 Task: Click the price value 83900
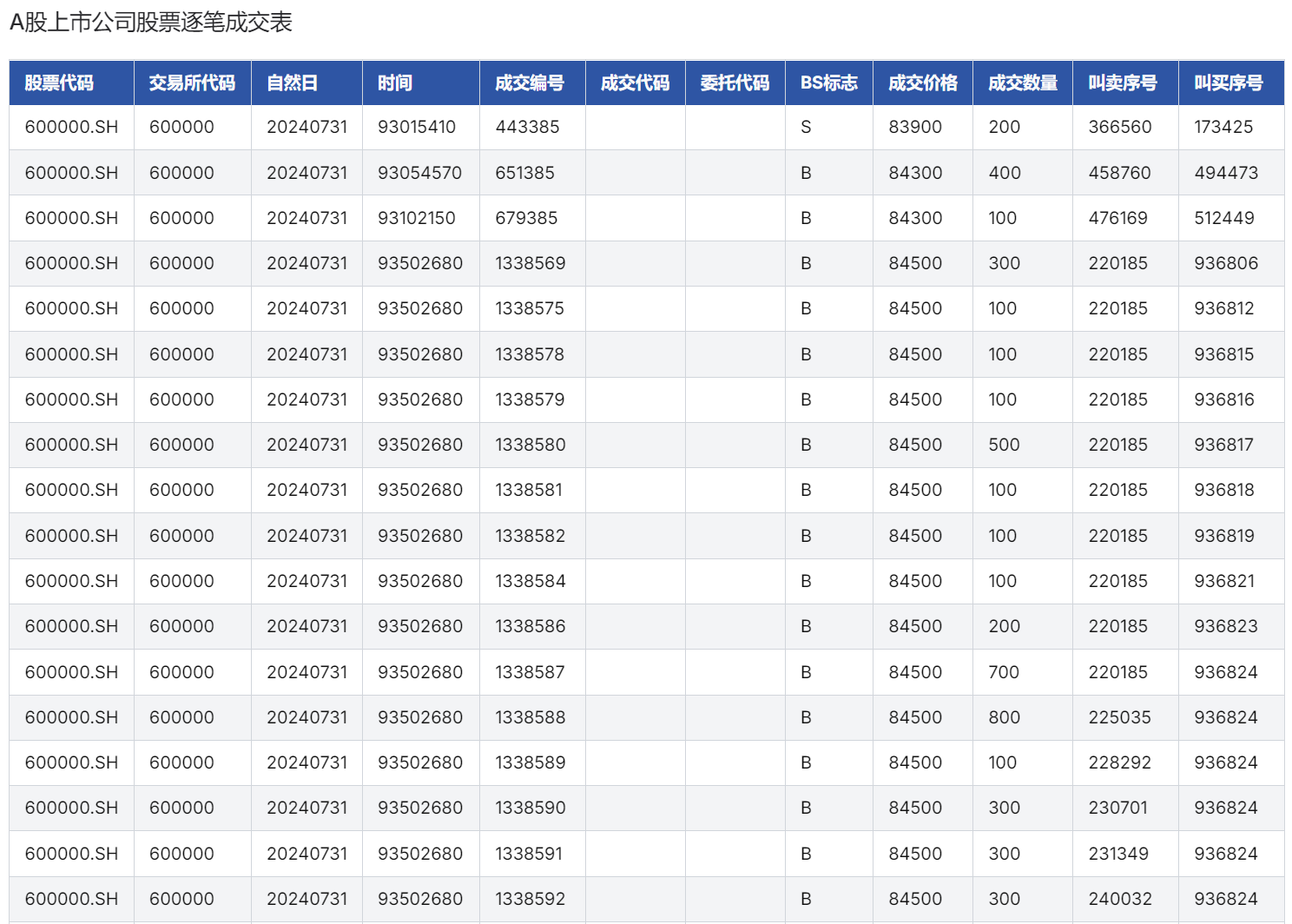[x=915, y=127]
